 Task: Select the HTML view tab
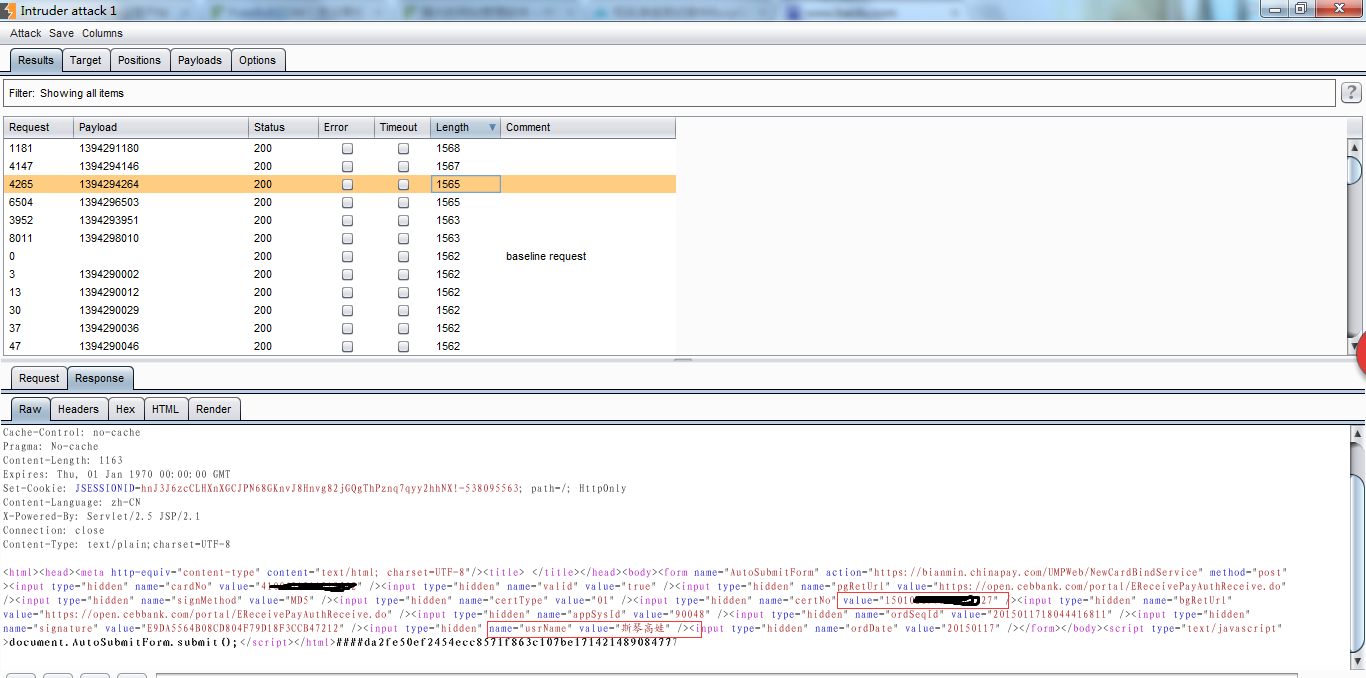(166, 409)
